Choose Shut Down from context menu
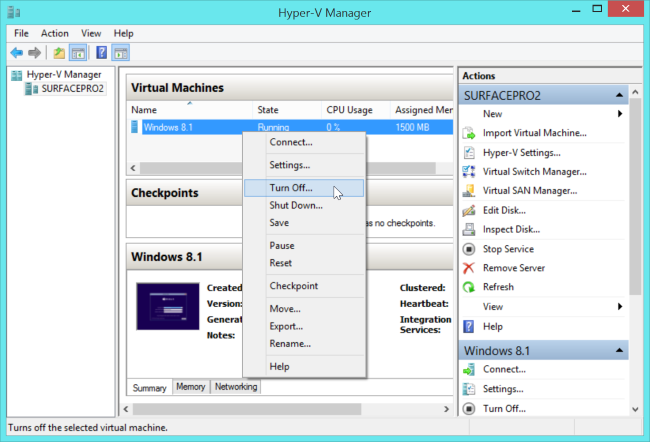Image resolution: width=650 pixels, height=442 pixels. pyautogui.click(x=295, y=205)
